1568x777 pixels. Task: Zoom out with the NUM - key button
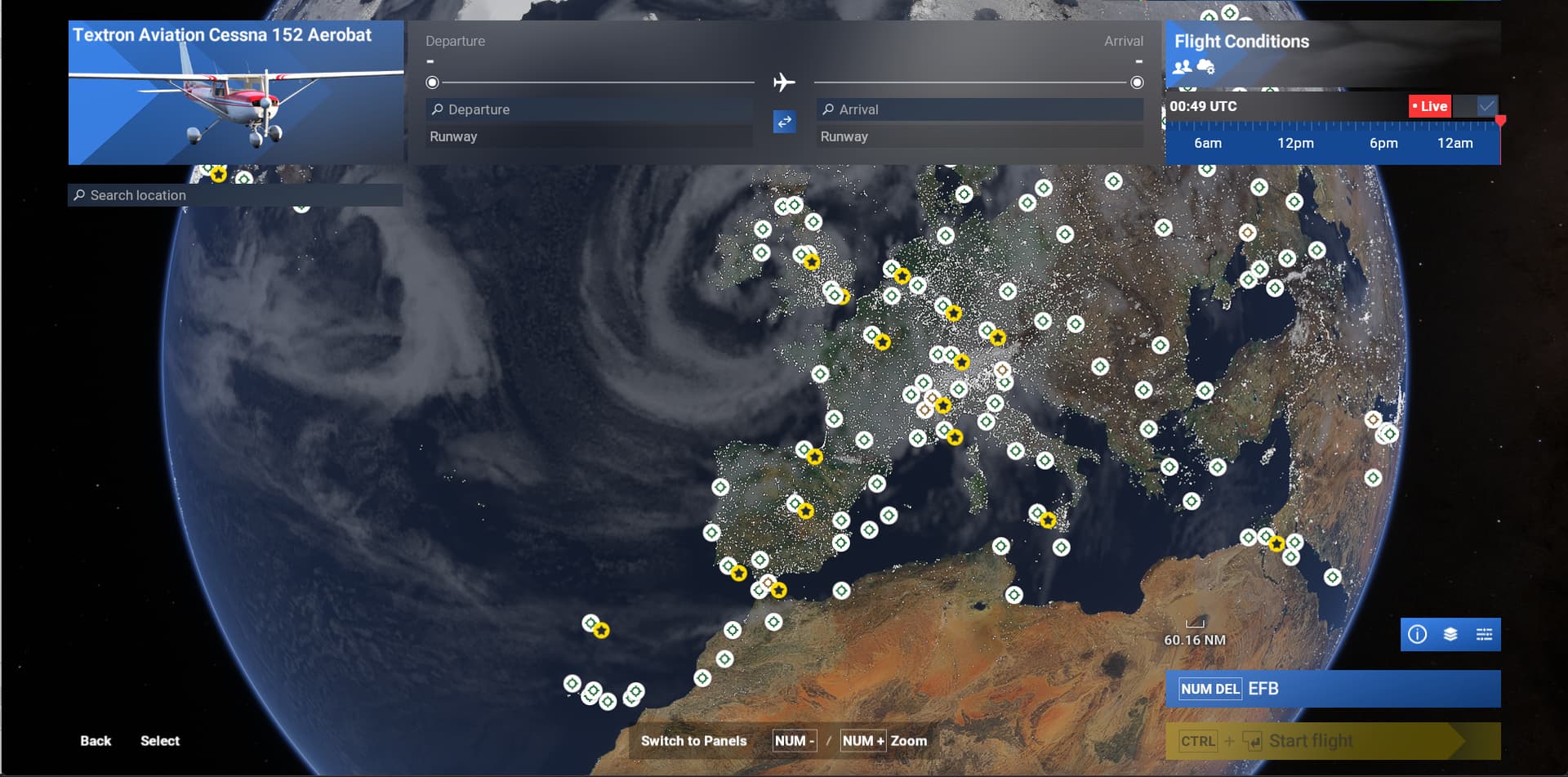795,741
